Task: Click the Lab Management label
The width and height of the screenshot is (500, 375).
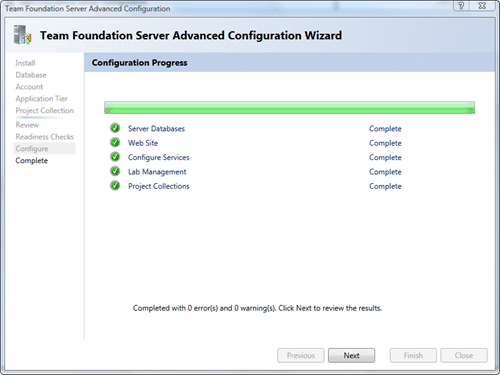Action: click(x=157, y=172)
